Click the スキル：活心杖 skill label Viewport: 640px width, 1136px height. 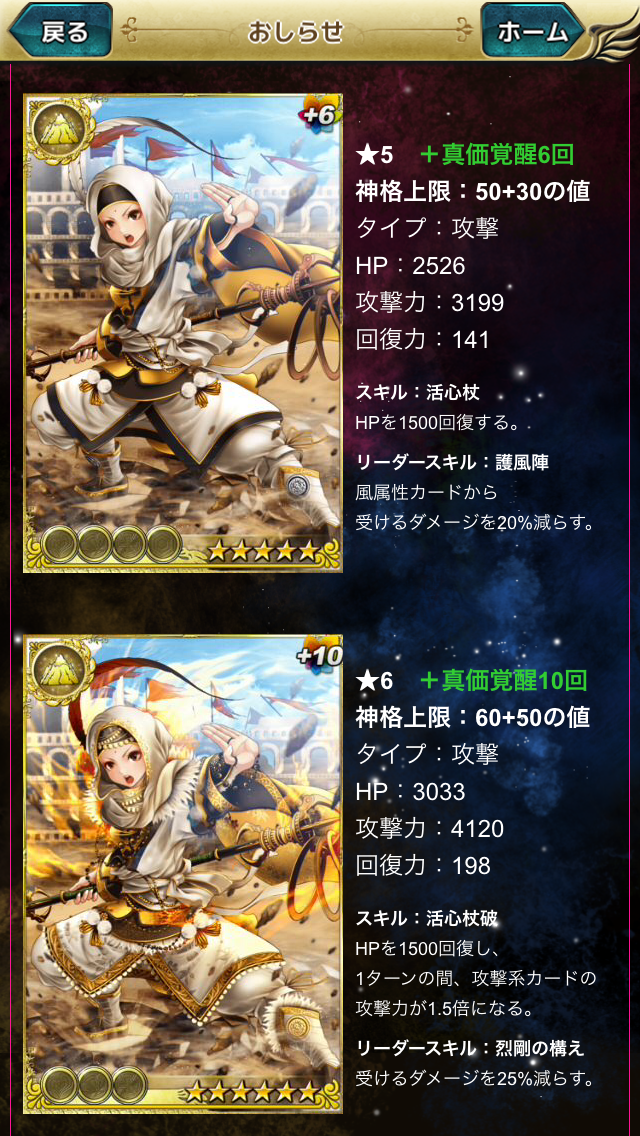tap(417, 393)
